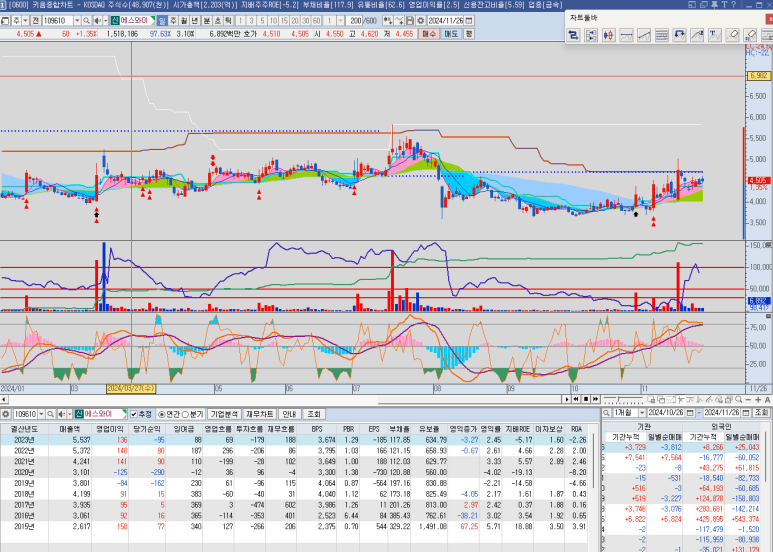Viewport: 773px width, 552px height.
Task: Switch chart to tick (틱) period
Action: pyautogui.click(x=228, y=21)
